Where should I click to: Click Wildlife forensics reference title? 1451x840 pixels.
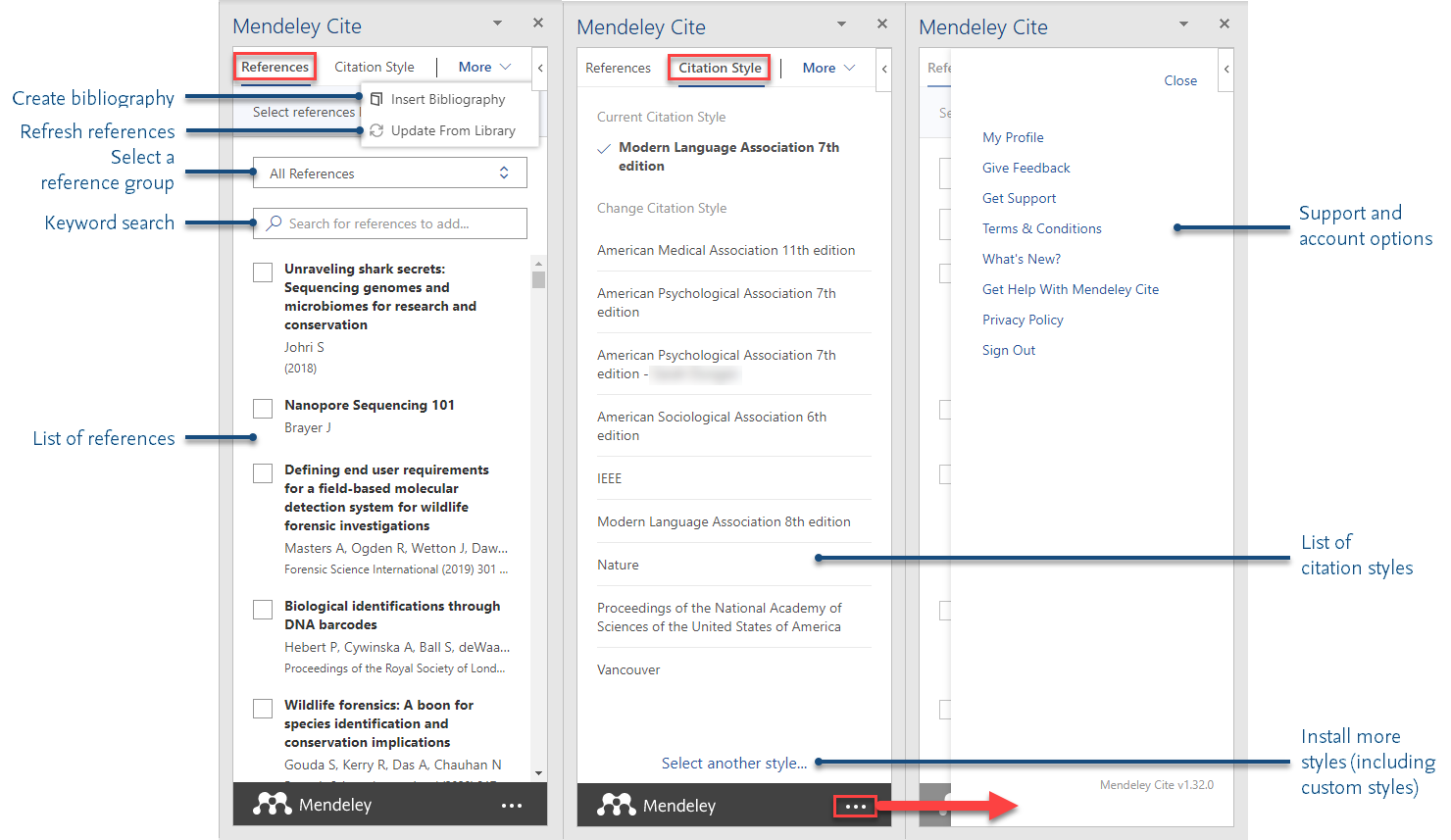pyautogui.click(x=378, y=723)
